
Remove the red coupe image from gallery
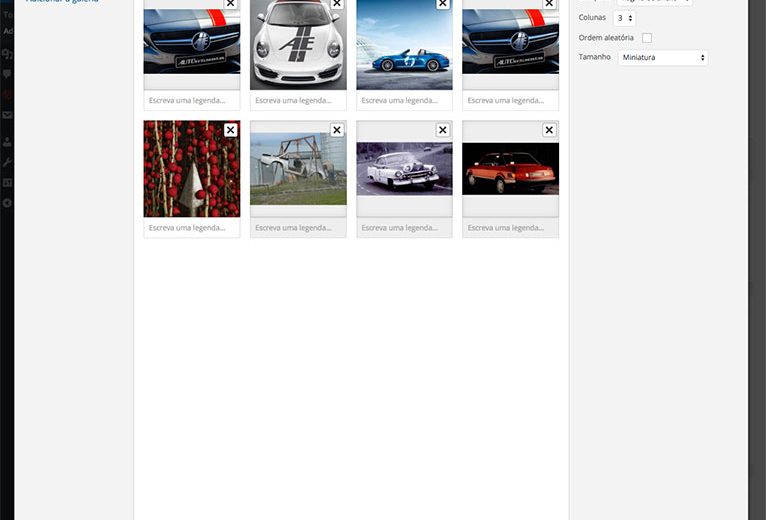tap(549, 130)
